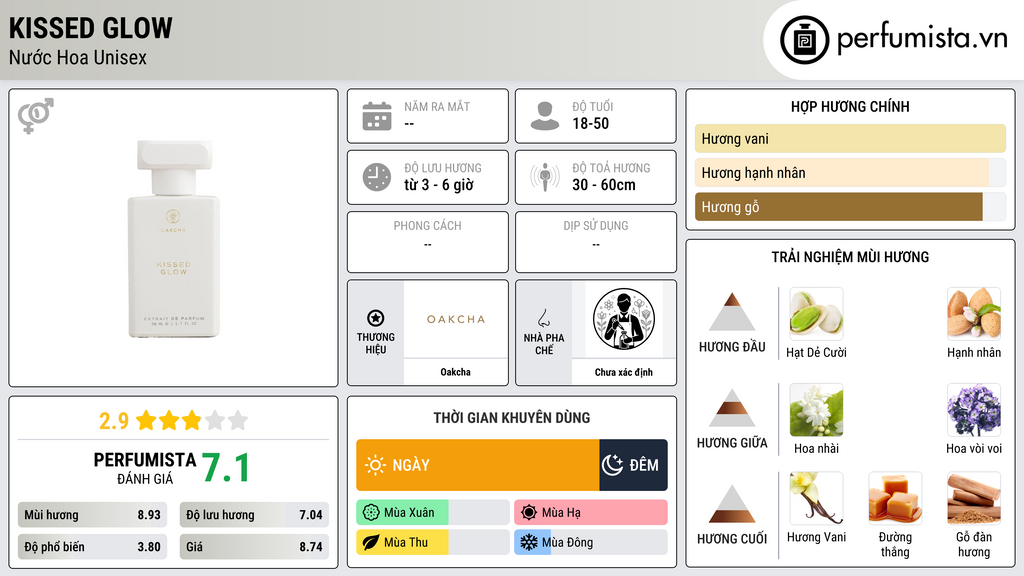Click the star badge icon above Thương hiệu
Screen dimensions: 1024x576
coord(376,318)
